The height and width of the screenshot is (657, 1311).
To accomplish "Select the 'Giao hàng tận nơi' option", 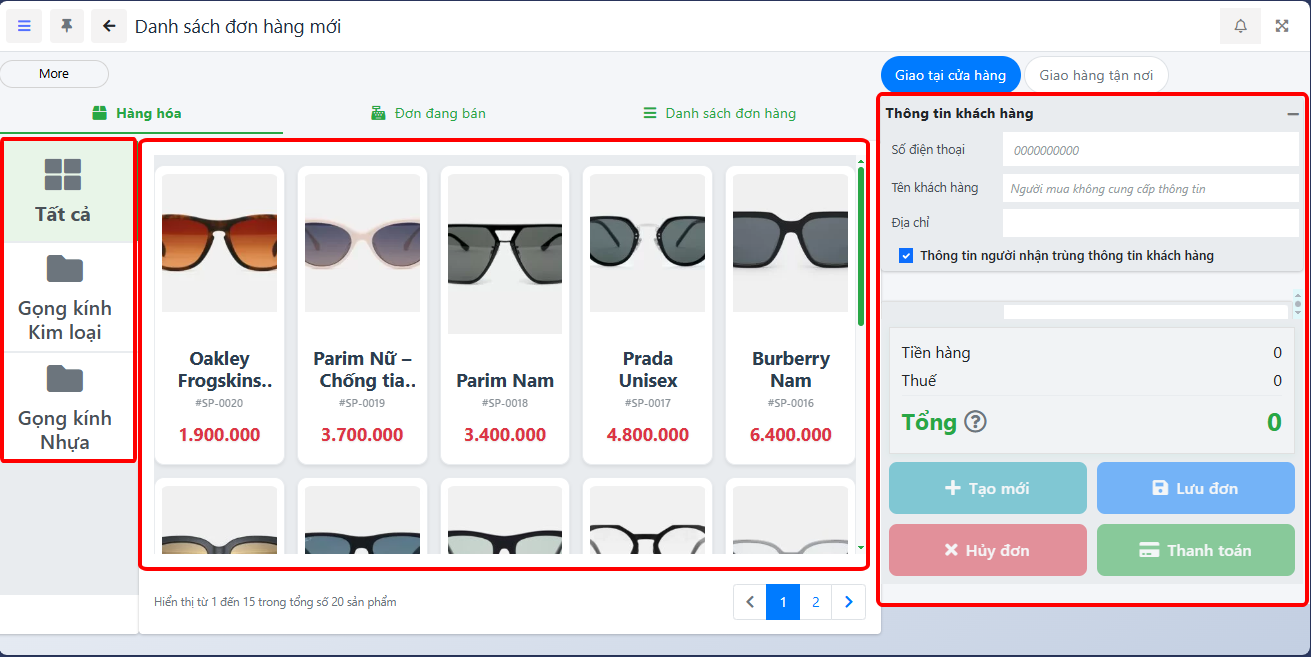I will pos(1096,75).
